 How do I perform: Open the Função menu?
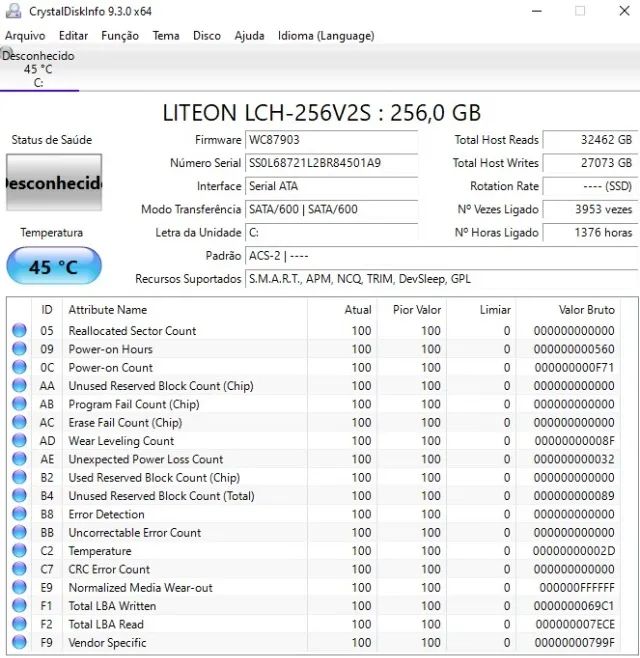point(120,36)
